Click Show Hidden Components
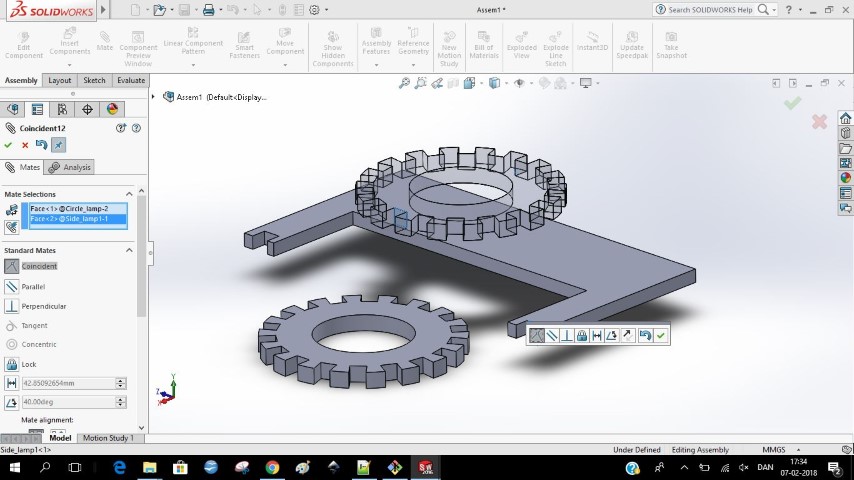The height and width of the screenshot is (480, 854). click(x=333, y=49)
